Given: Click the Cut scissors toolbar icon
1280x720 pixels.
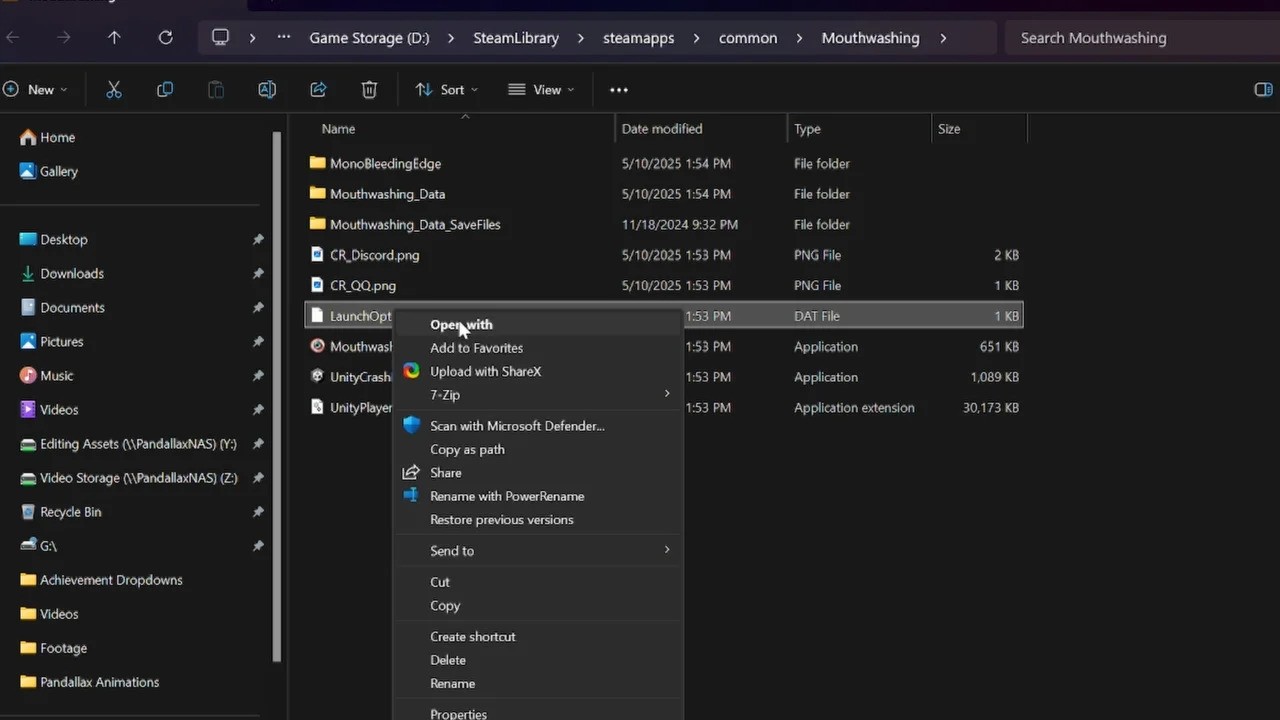Looking at the screenshot, I should (x=114, y=90).
